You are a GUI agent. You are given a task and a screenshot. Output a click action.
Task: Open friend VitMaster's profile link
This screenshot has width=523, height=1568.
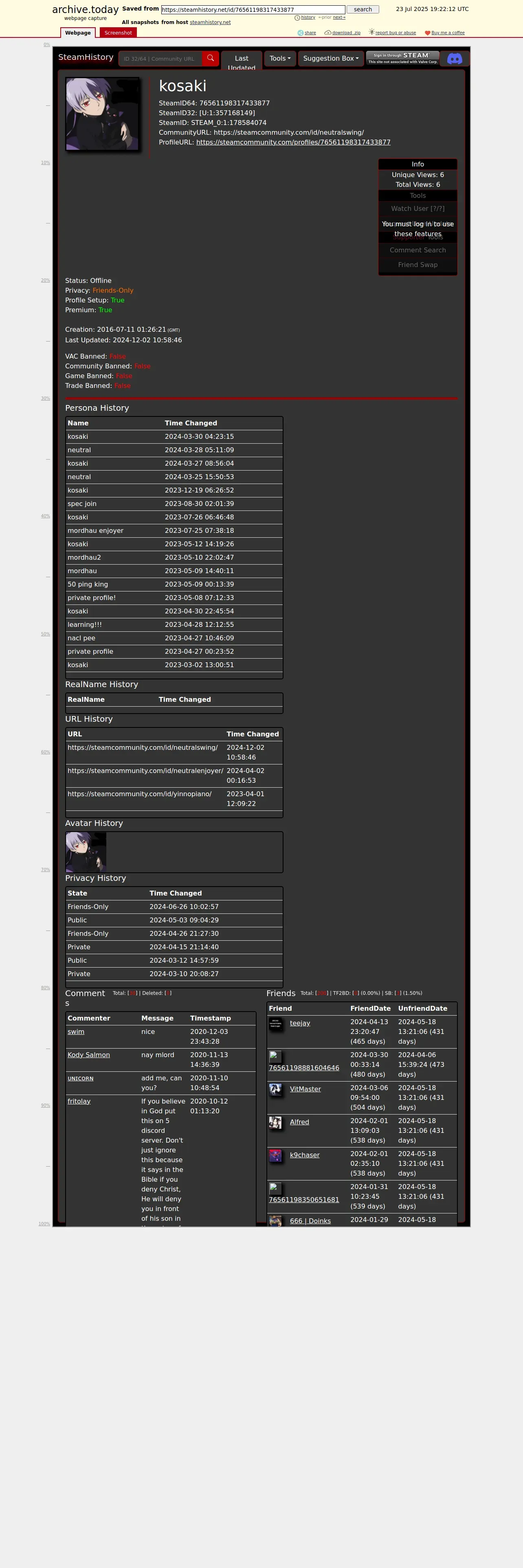pyautogui.click(x=305, y=1089)
